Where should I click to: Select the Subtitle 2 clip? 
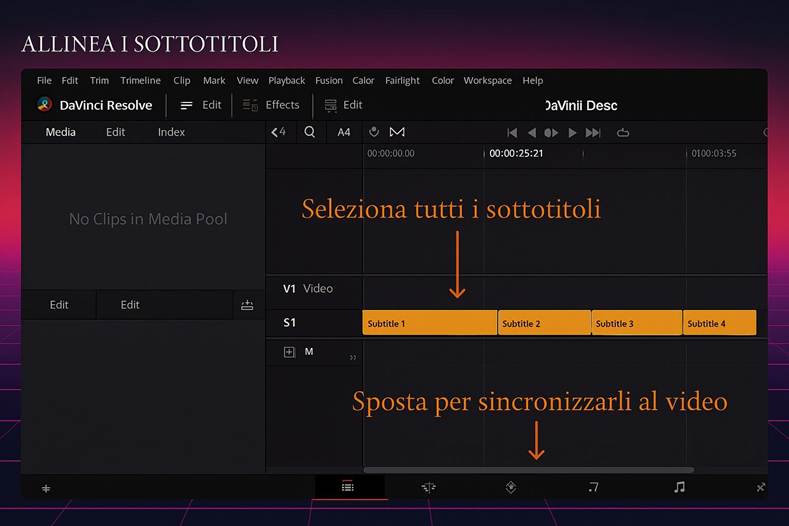[544, 323]
